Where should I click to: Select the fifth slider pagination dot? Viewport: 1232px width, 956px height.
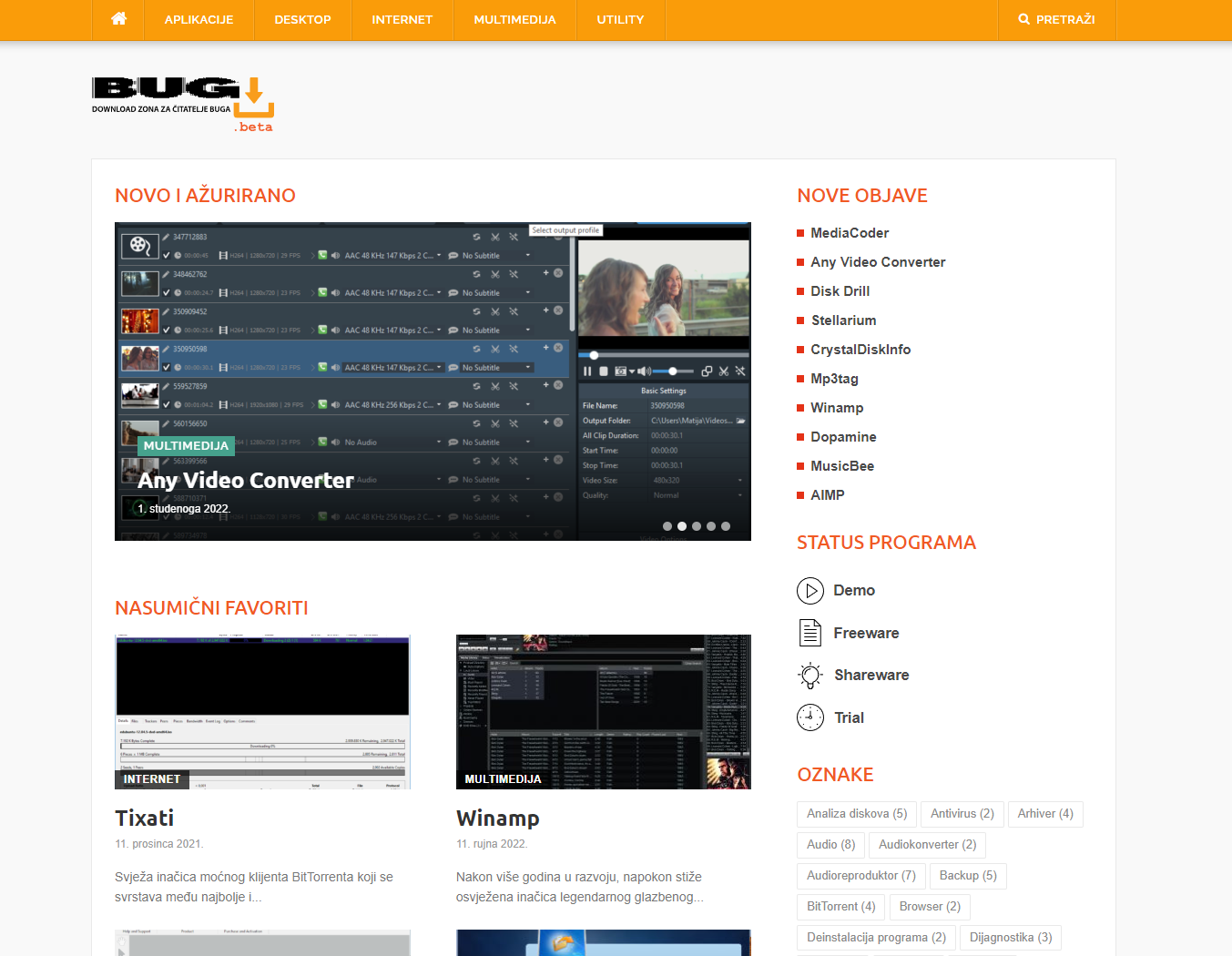[x=726, y=526]
